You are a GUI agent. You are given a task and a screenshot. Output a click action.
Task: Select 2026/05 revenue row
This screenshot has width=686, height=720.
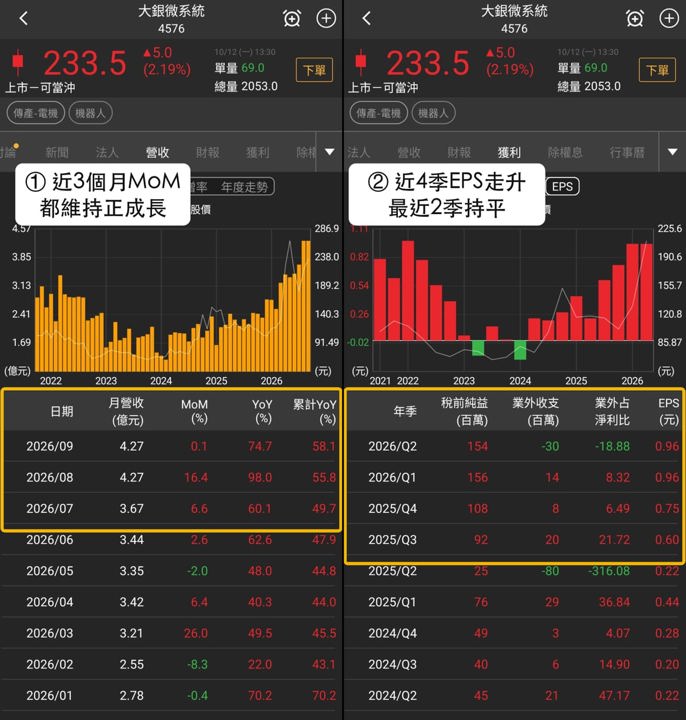tap(171, 571)
